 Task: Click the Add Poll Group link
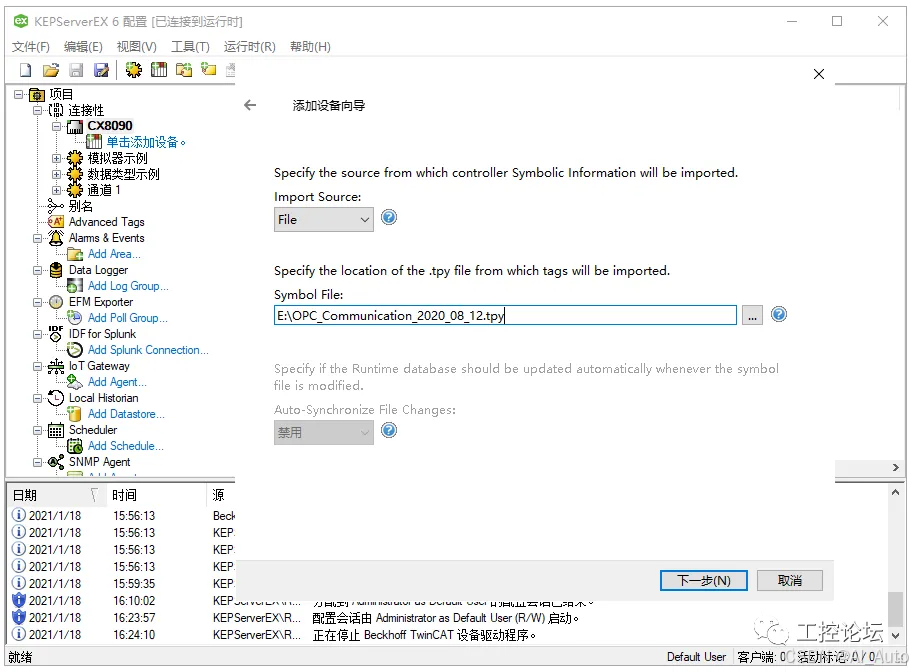(128, 318)
